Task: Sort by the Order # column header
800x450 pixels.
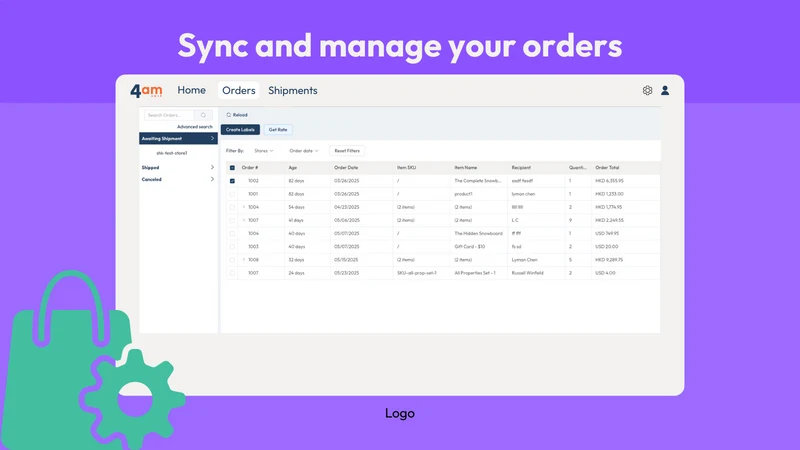Action: (x=250, y=167)
